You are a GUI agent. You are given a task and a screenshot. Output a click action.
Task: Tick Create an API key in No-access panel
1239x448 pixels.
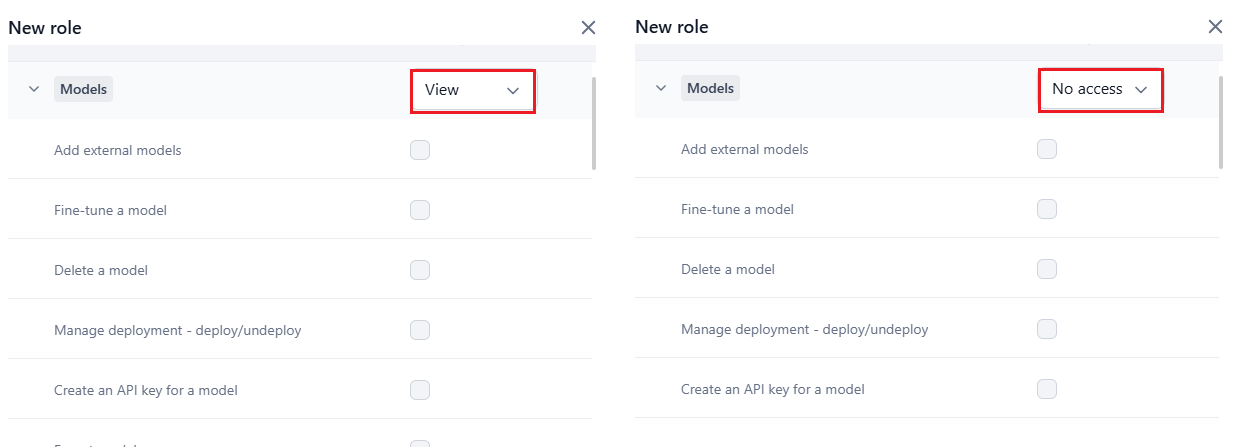1047,389
